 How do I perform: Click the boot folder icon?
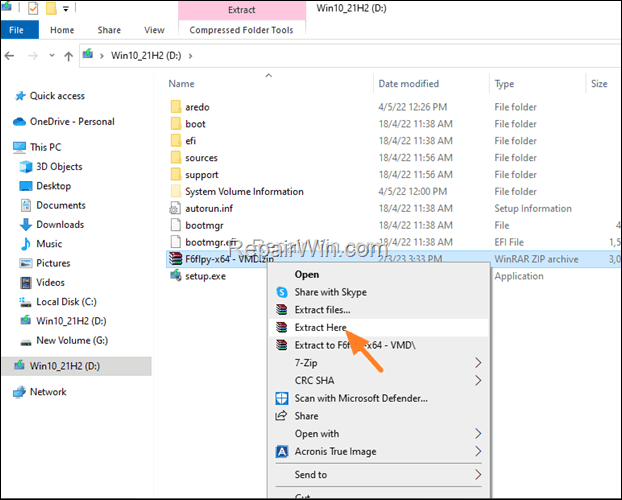pos(176,124)
